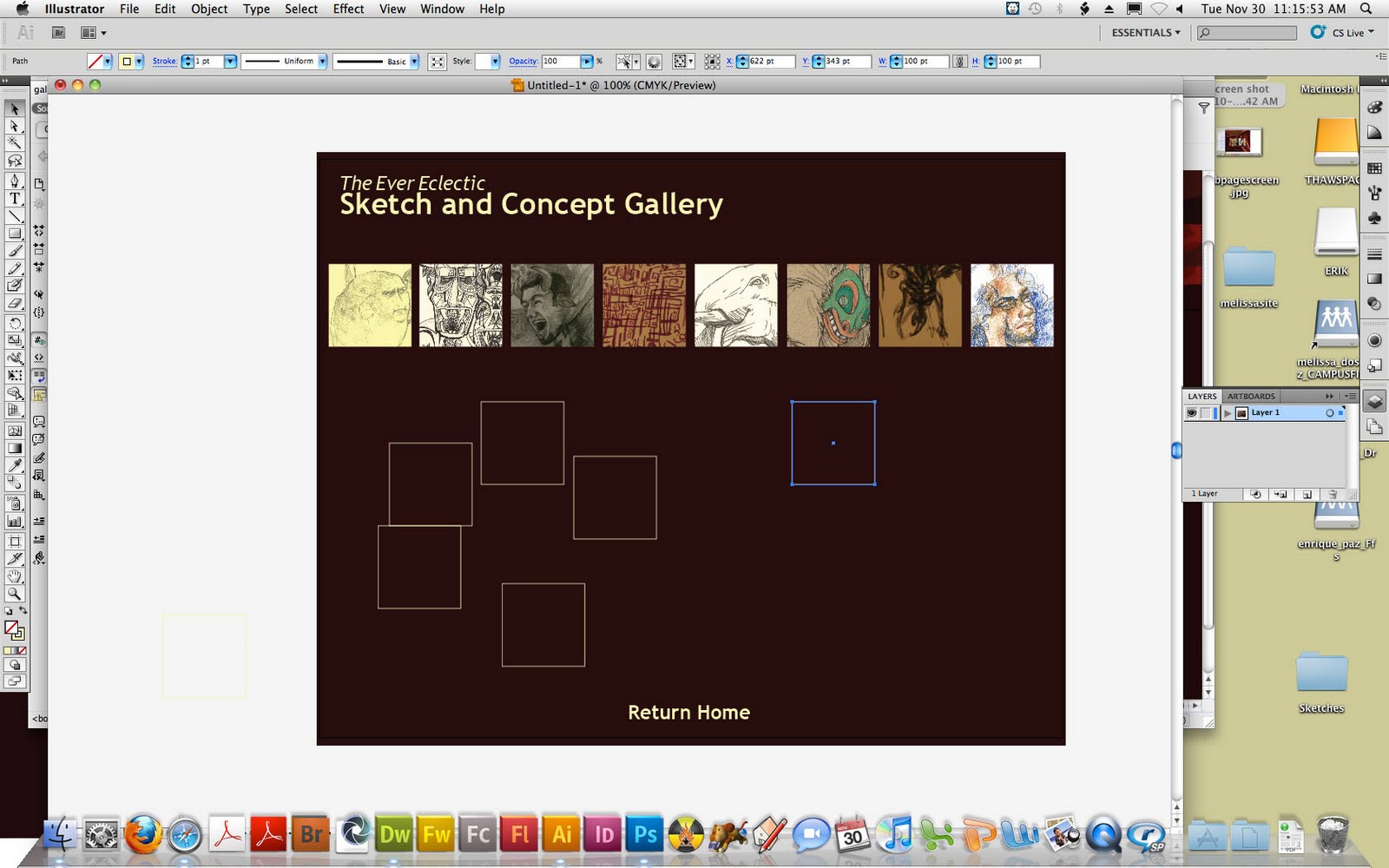The height and width of the screenshot is (868, 1389).
Task: Open the Layers panel options menu
Action: click(1350, 396)
